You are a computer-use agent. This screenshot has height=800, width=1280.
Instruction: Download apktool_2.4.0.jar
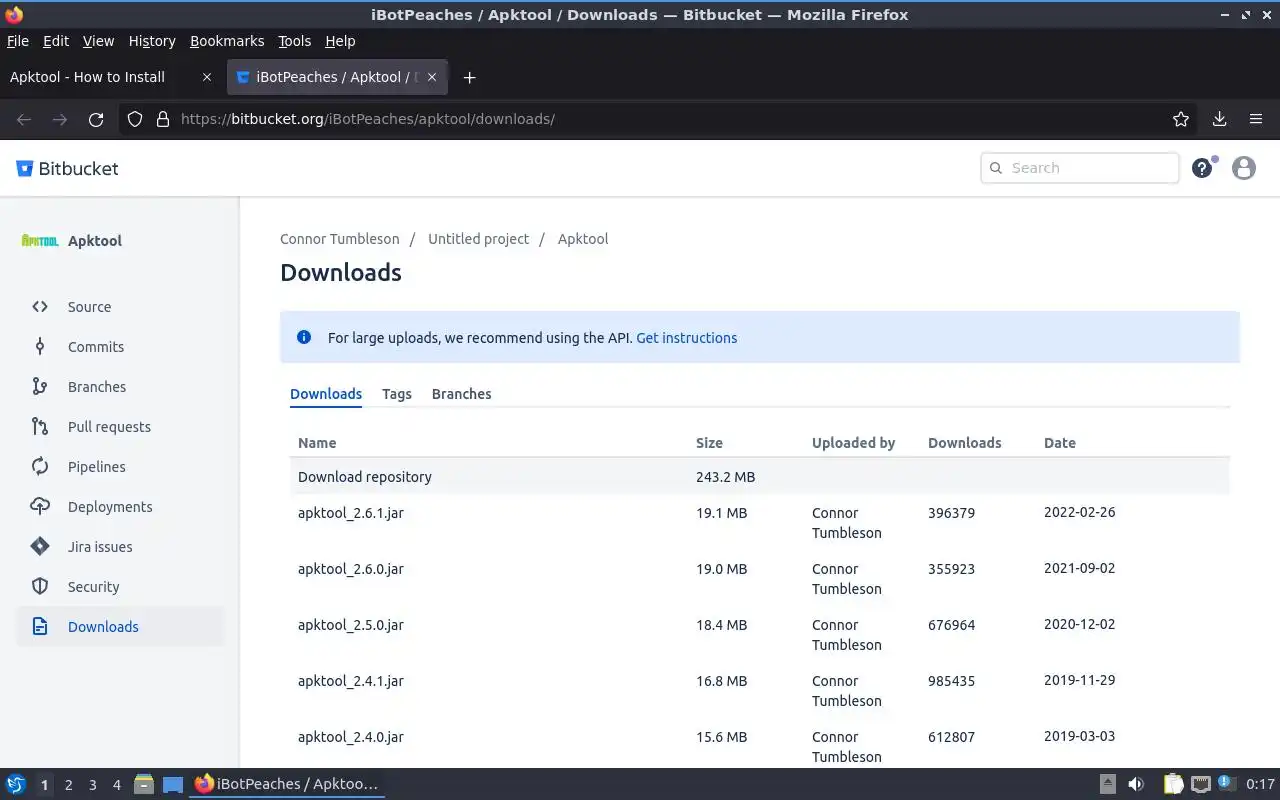(351, 737)
